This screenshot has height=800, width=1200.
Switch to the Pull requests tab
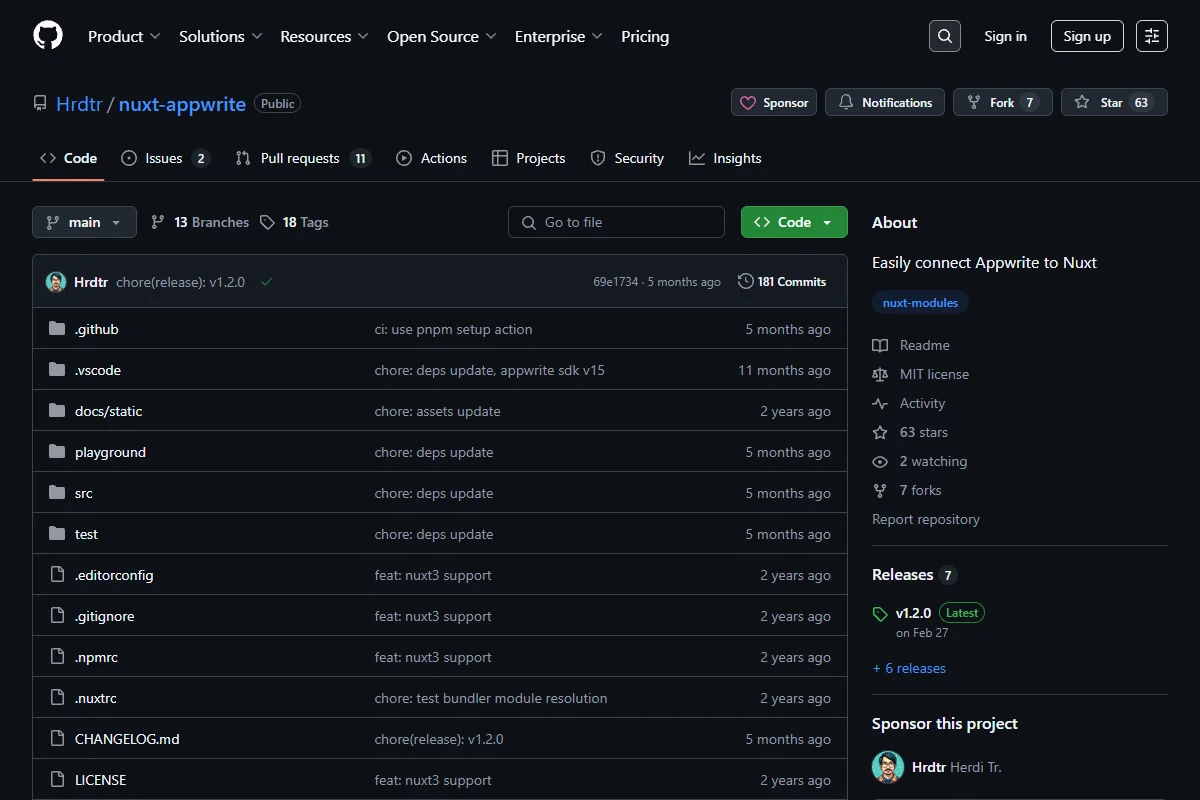tap(303, 158)
